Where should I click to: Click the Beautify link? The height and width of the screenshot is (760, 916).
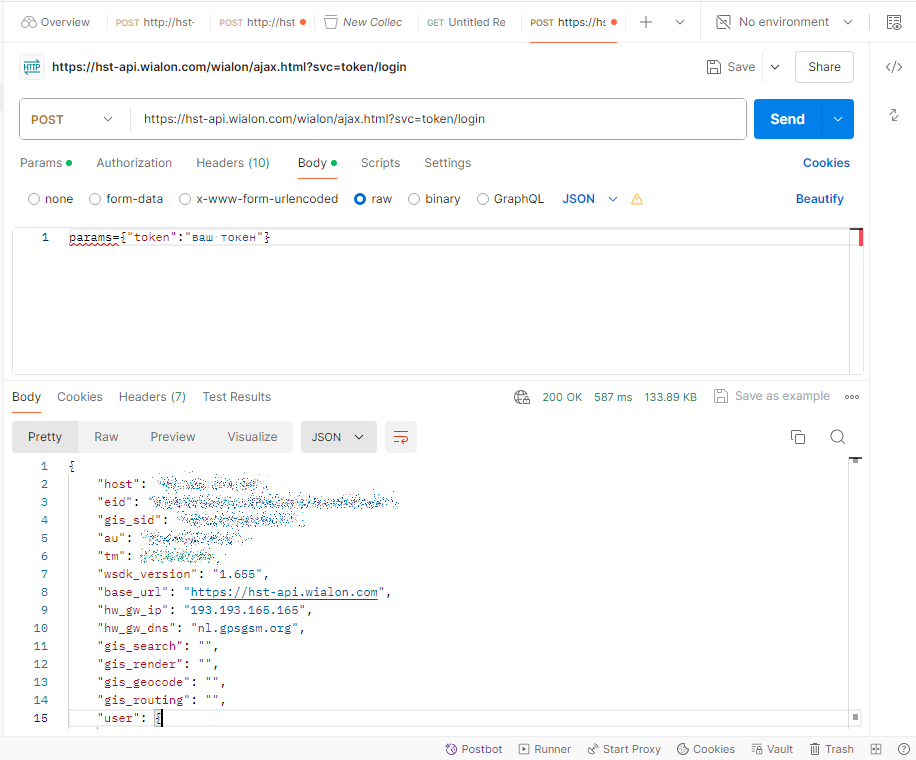tap(819, 199)
